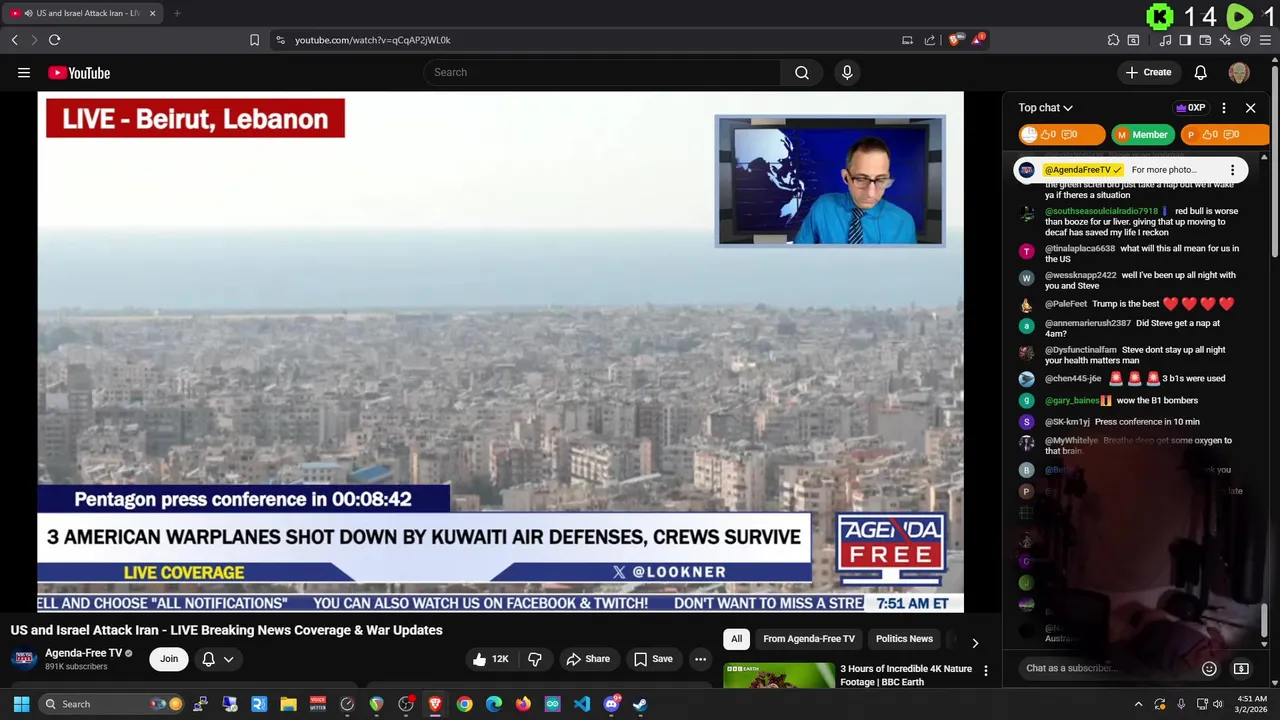The image size is (1280, 720).
Task: Like the video, showing 12K
Action: click(491, 659)
